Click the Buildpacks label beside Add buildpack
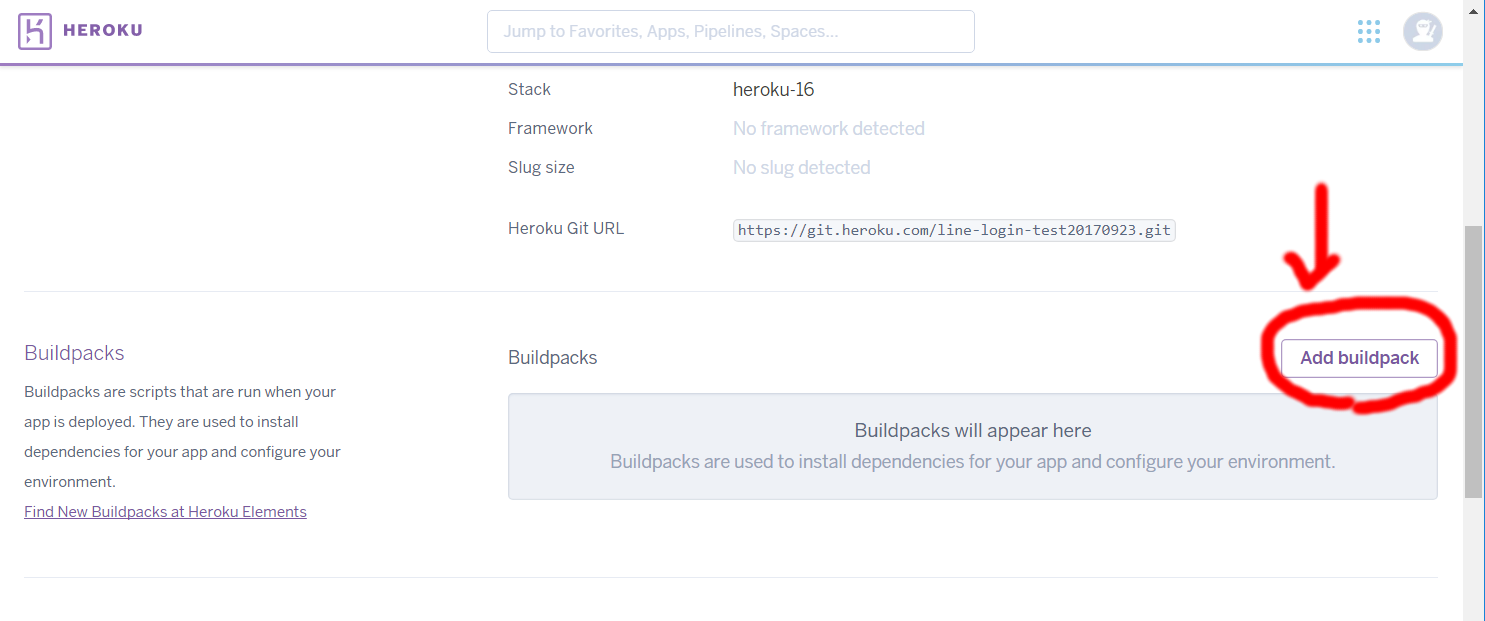Image resolution: width=1485 pixels, height=621 pixels. tap(552, 358)
